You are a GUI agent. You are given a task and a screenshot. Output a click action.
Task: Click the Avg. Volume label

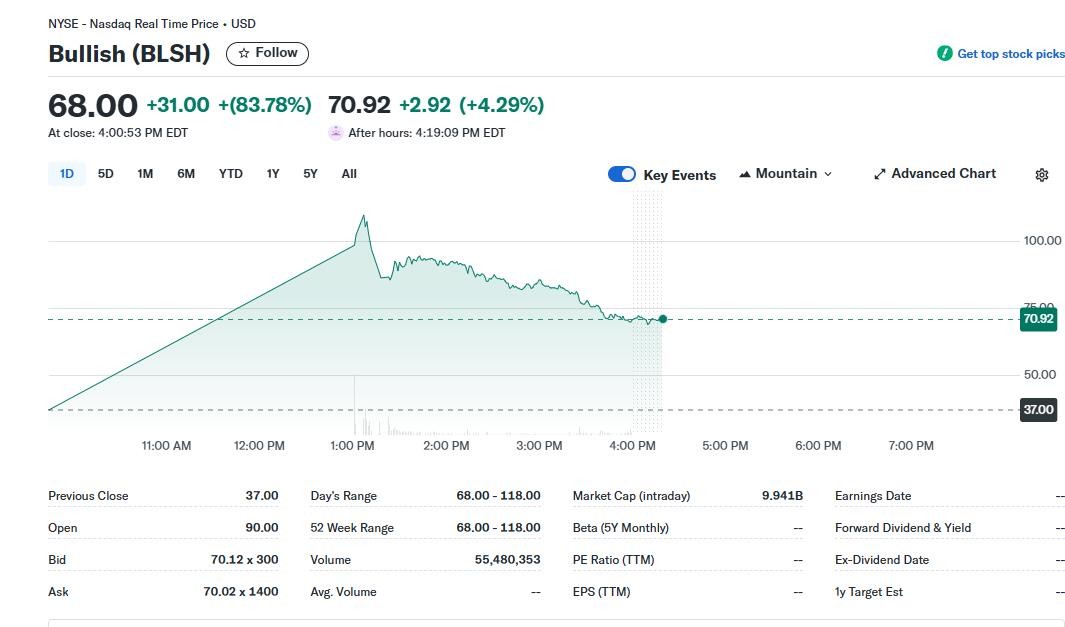click(343, 592)
